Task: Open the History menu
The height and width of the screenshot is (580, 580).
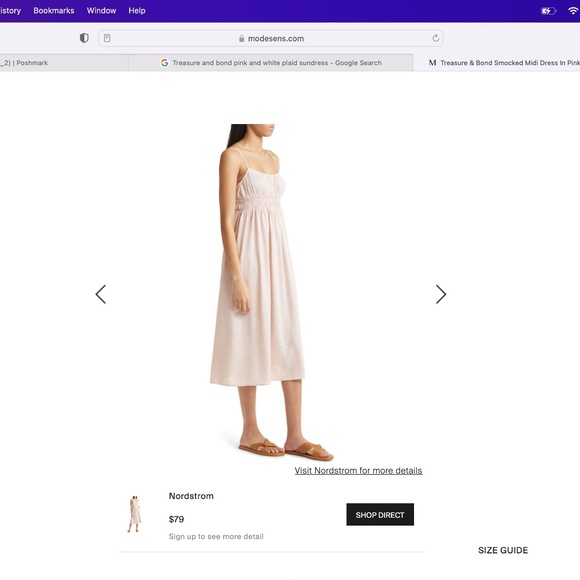Action: pos(10,11)
